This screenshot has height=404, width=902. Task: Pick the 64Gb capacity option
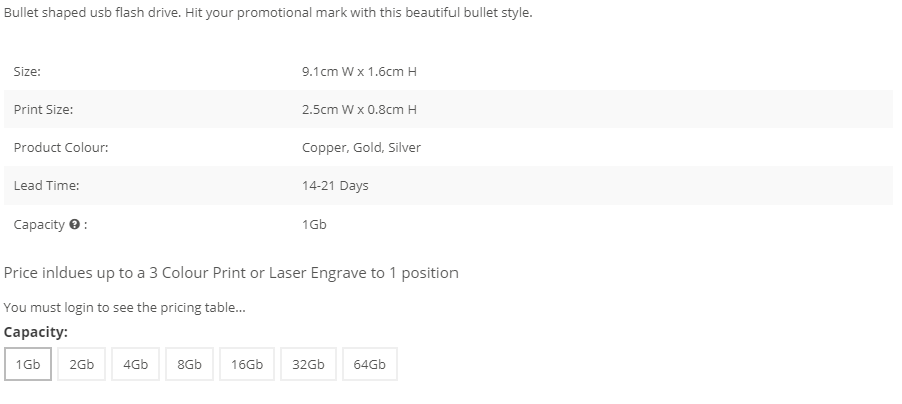click(x=370, y=364)
